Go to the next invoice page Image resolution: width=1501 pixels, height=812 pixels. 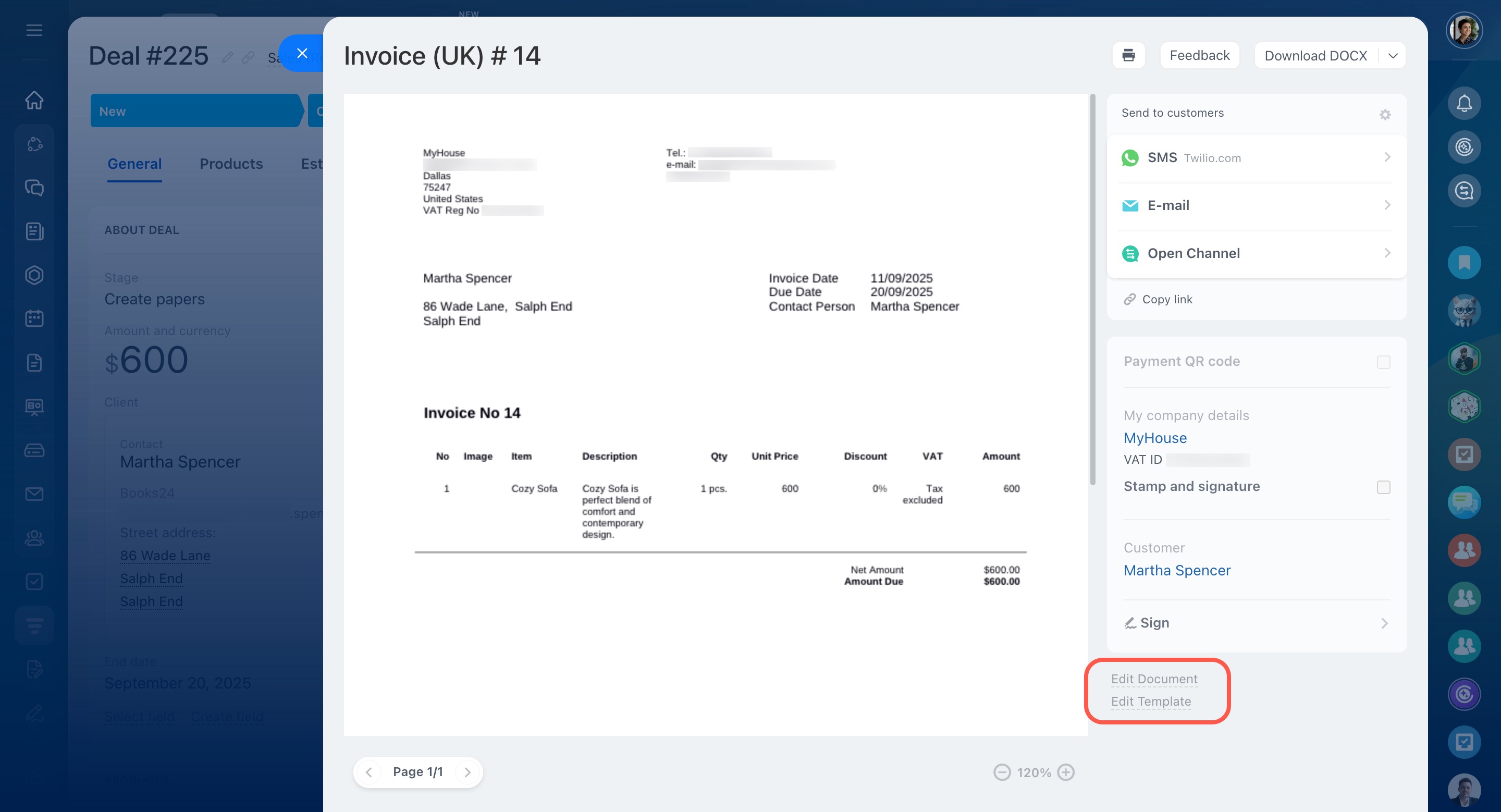click(x=467, y=772)
